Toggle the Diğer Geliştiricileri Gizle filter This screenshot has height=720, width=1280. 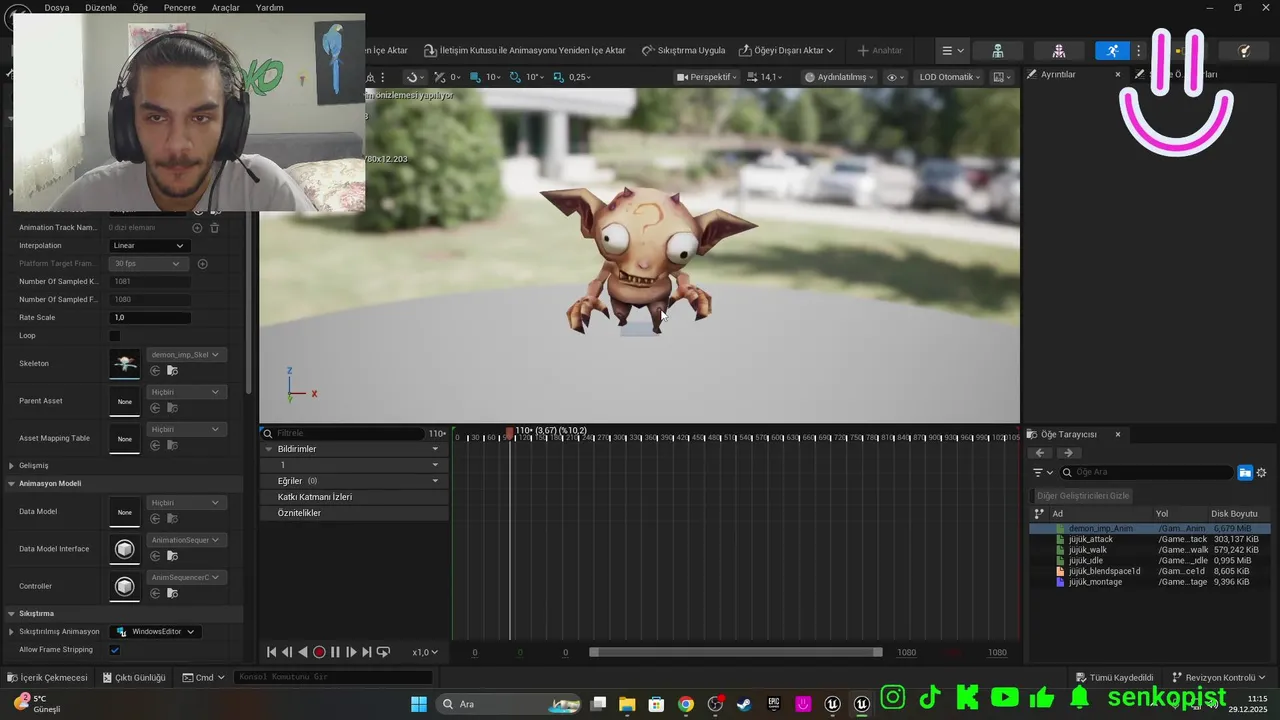(x=1083, y=496)
